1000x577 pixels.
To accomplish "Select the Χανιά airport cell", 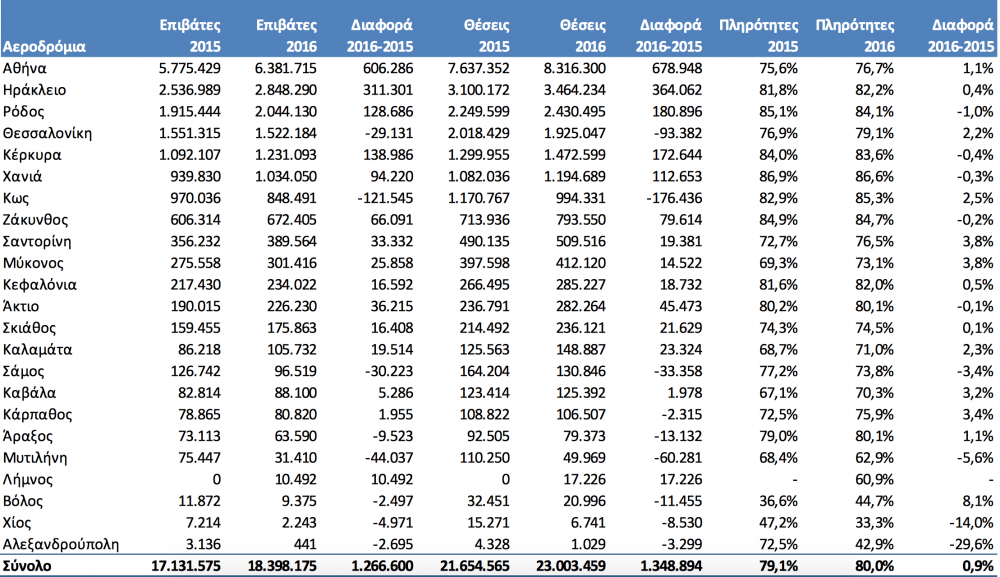I will [22, 177].
